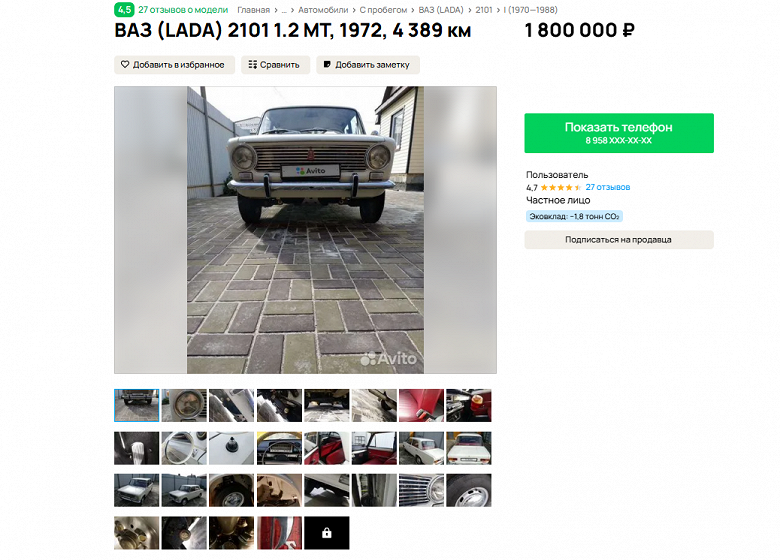The image size is (780, 560).
Task: Click the heart icon to add to favorites
Action: [x=125, y=65]
